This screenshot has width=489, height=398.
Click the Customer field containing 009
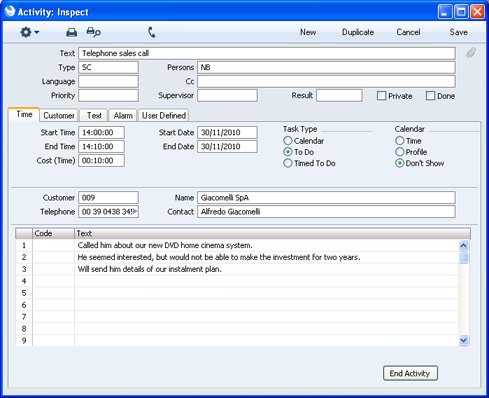click(108, 197)
